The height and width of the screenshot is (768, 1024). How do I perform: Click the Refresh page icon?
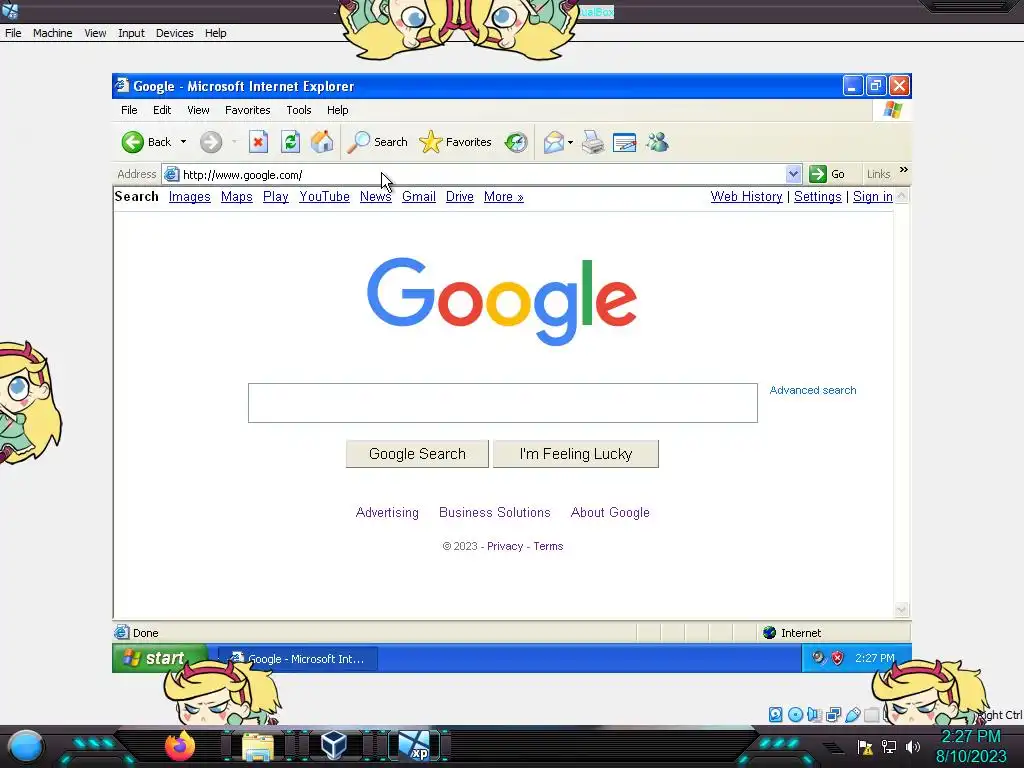291,142
